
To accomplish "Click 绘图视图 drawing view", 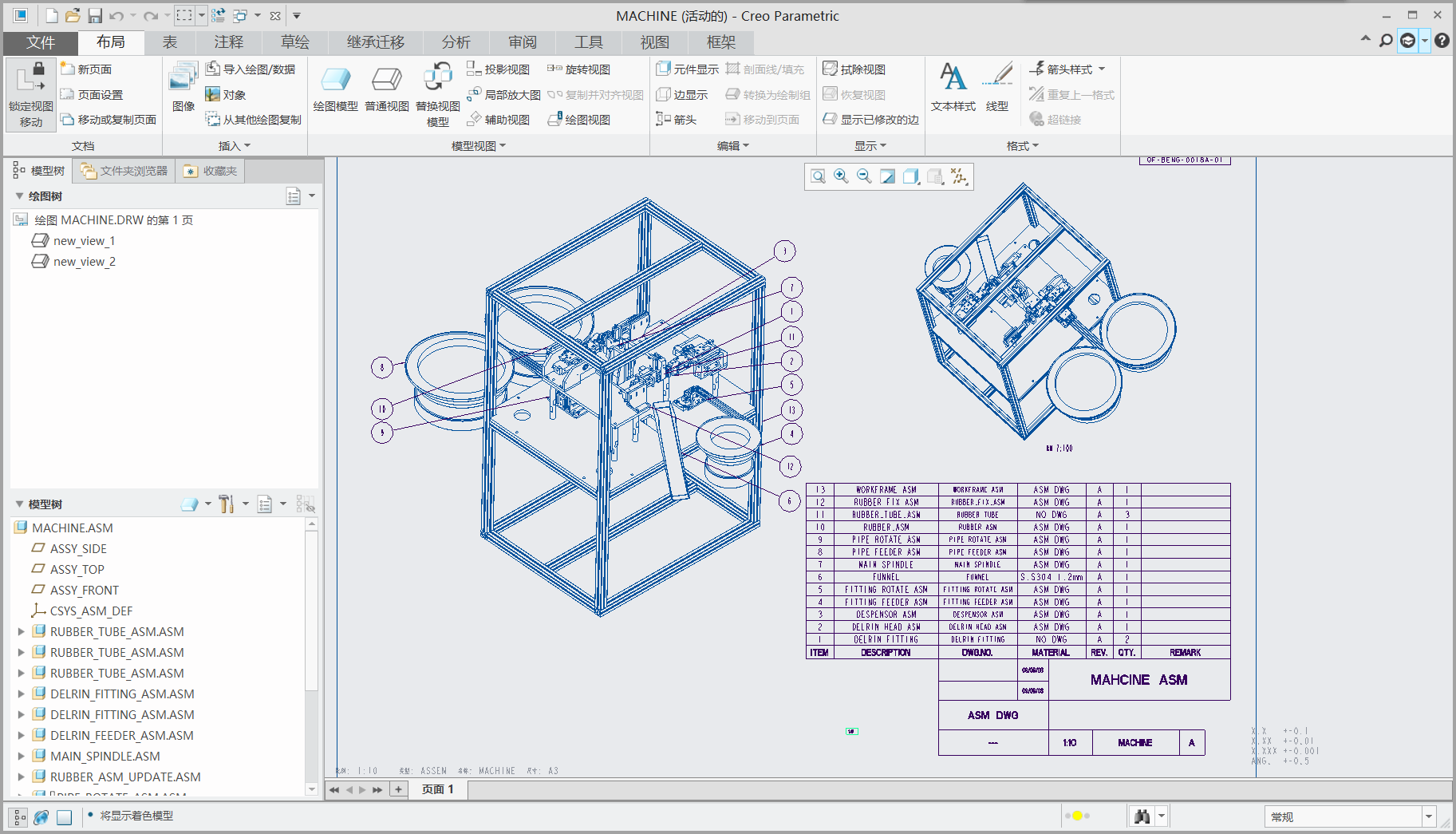I will coord(578,119).
